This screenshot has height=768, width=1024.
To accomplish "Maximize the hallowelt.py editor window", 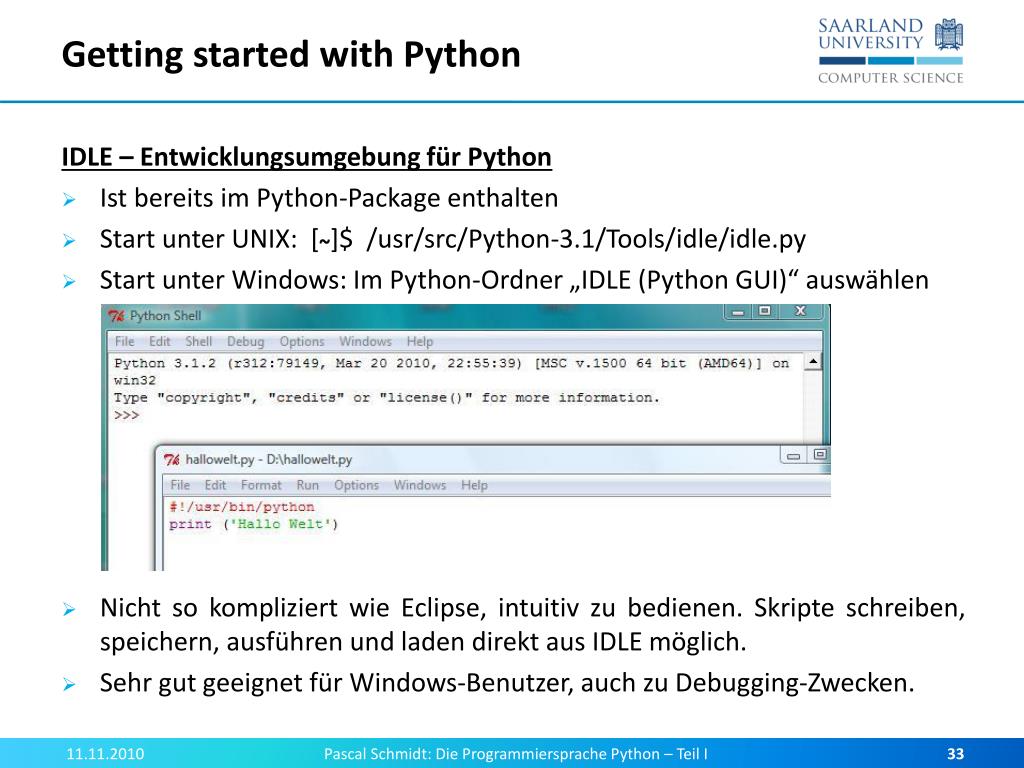I will [x=820, y=455].
